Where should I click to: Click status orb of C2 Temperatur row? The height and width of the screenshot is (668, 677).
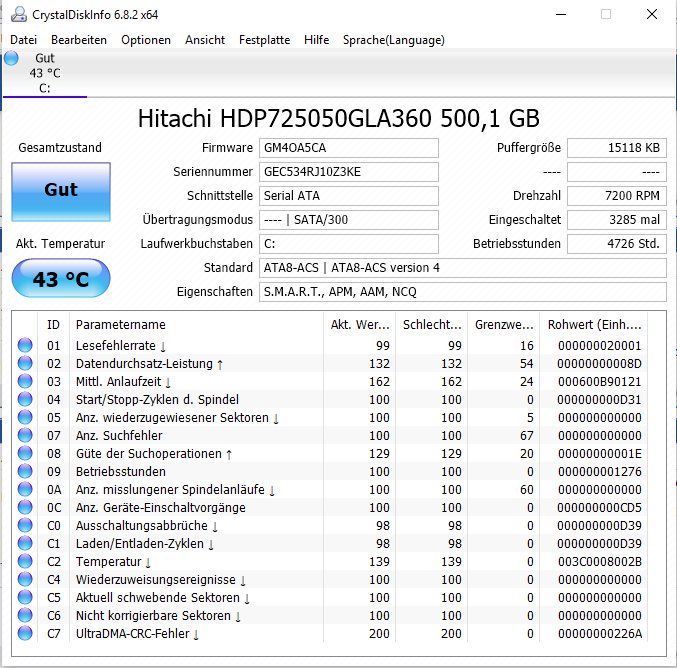click(25, 561)
